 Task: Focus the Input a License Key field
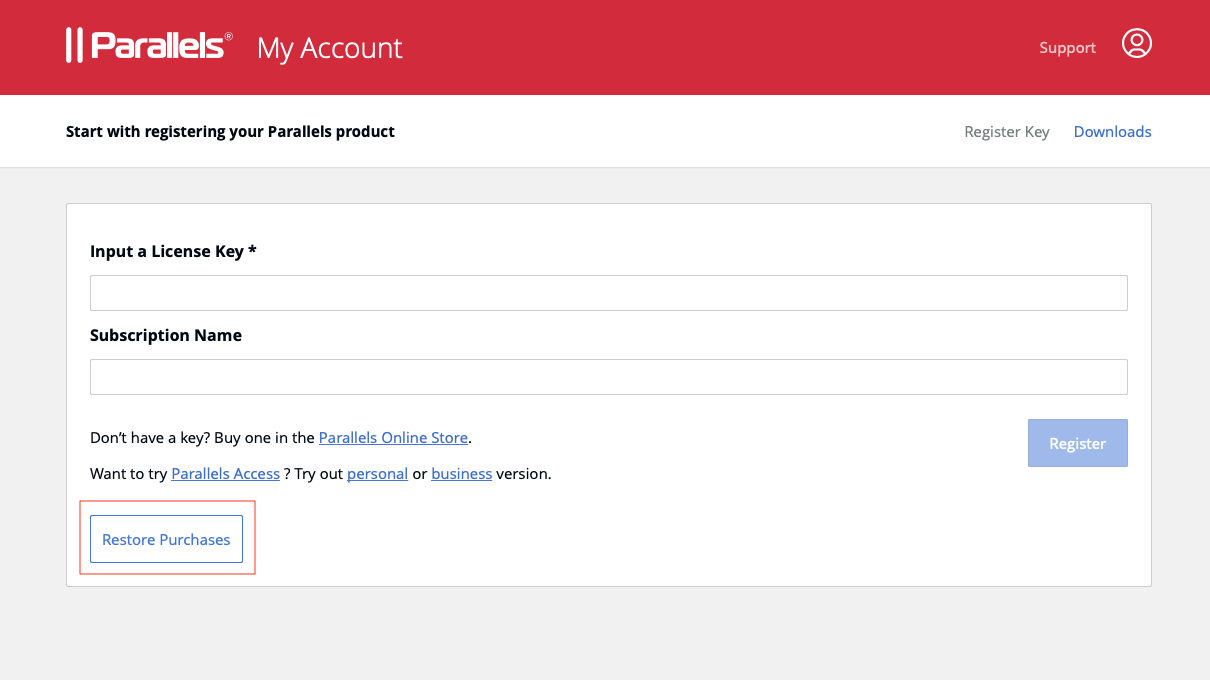click(x=608, y=293)
